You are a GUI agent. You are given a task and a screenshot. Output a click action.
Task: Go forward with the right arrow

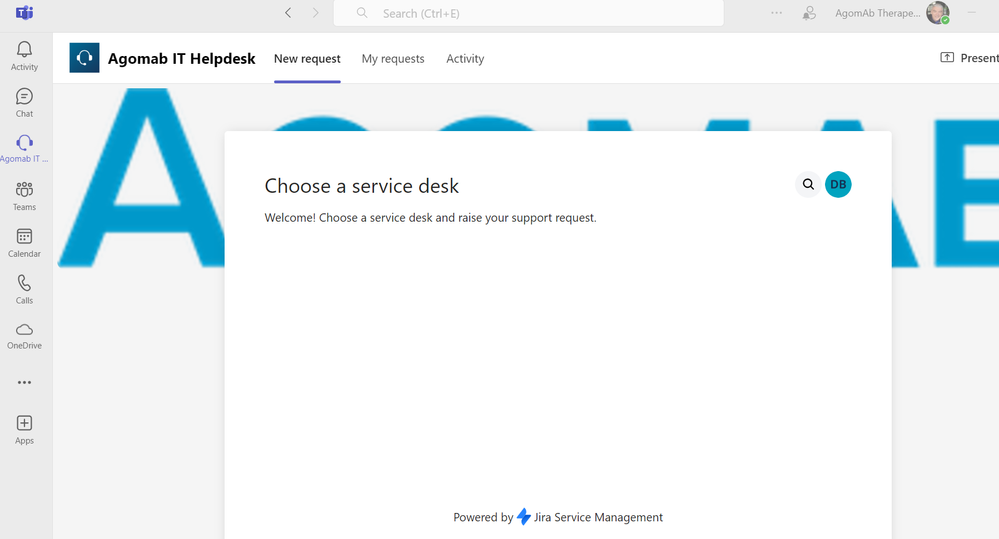coord(315,13)
